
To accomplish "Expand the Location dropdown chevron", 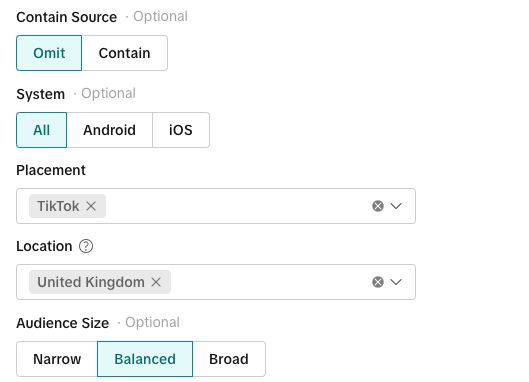I will coord(396,282).
